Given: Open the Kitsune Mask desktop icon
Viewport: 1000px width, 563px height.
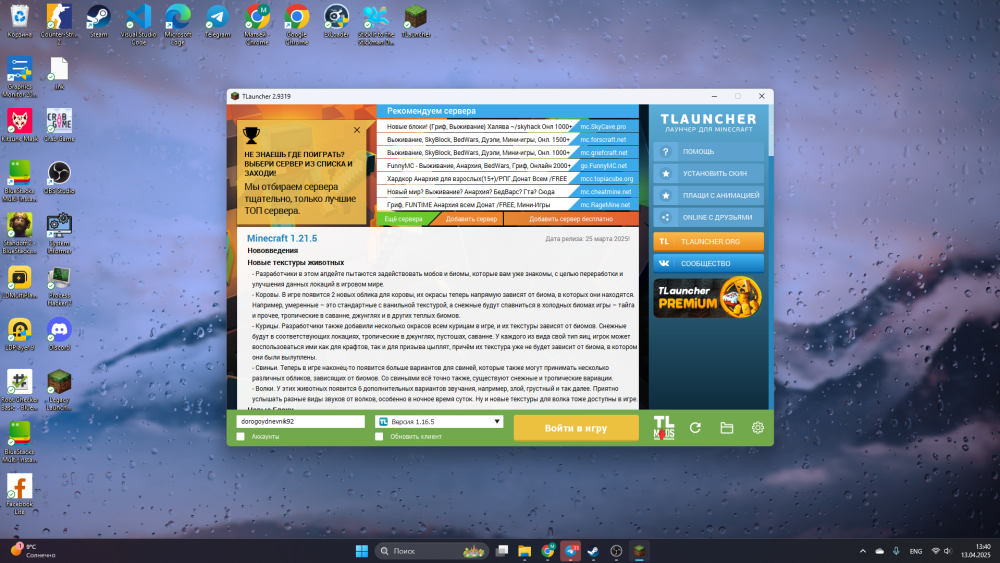Looking at the screenshot, I should [x=20, y=125].
